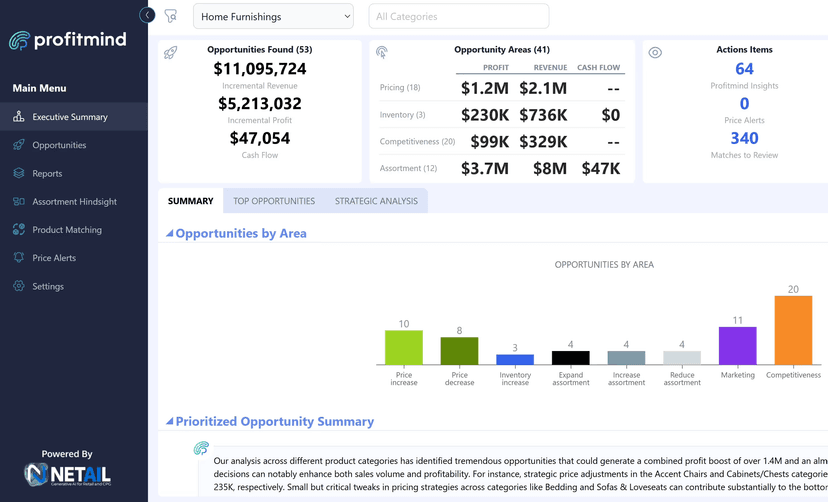This screenshot has height=502, width=828.
Task: Open the 340 Matches to Review link
Action: (744, 139)
